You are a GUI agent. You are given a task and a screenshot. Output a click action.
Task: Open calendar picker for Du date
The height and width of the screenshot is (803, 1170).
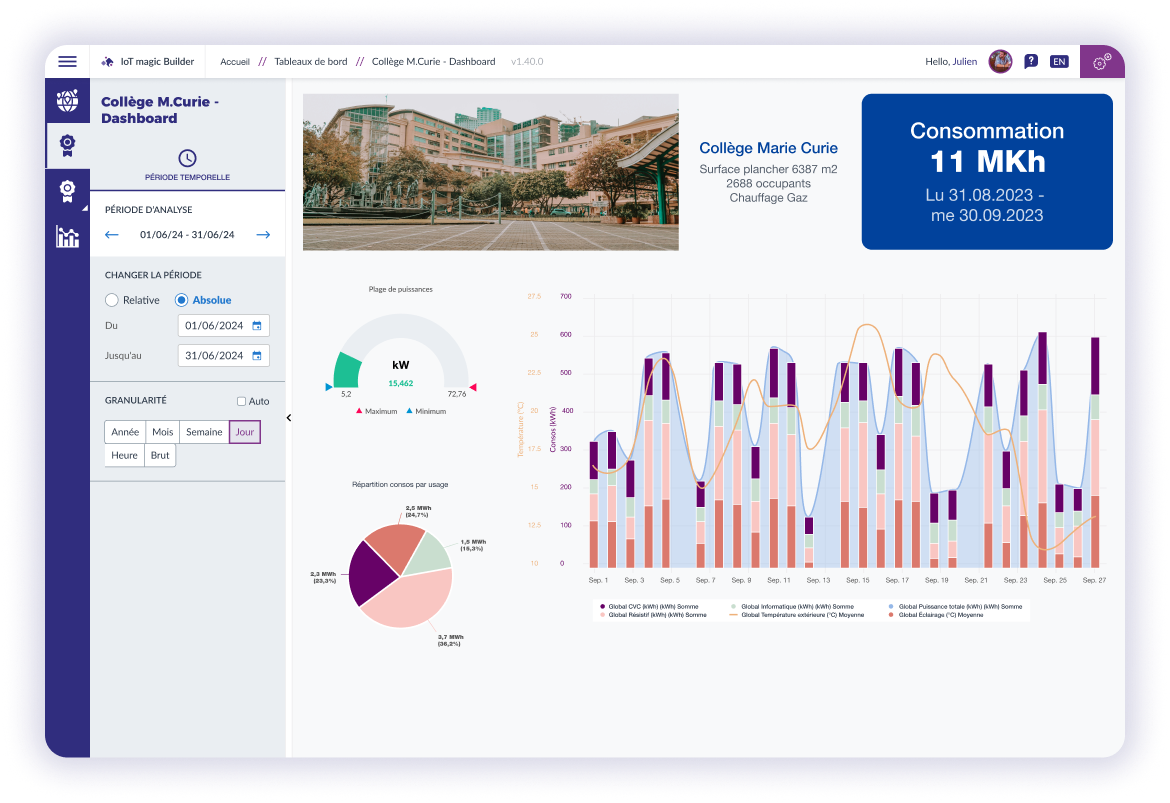[x=257, y=326]
